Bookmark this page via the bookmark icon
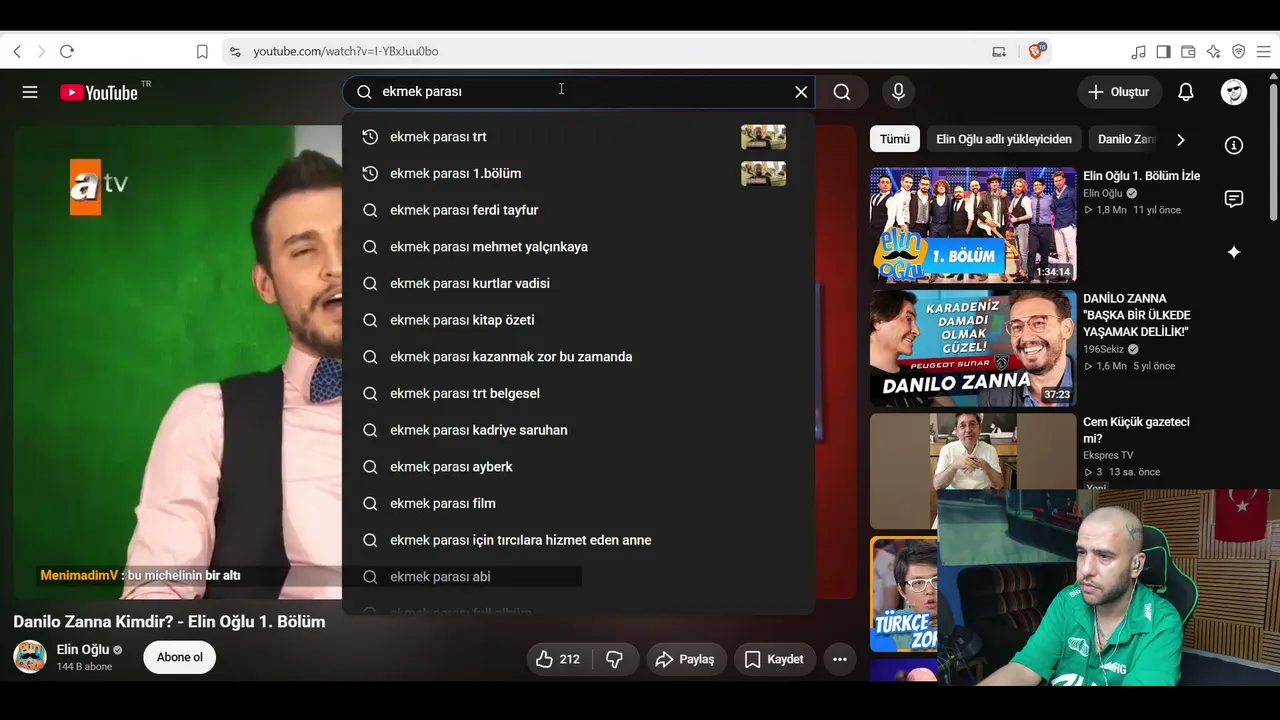 202,51
